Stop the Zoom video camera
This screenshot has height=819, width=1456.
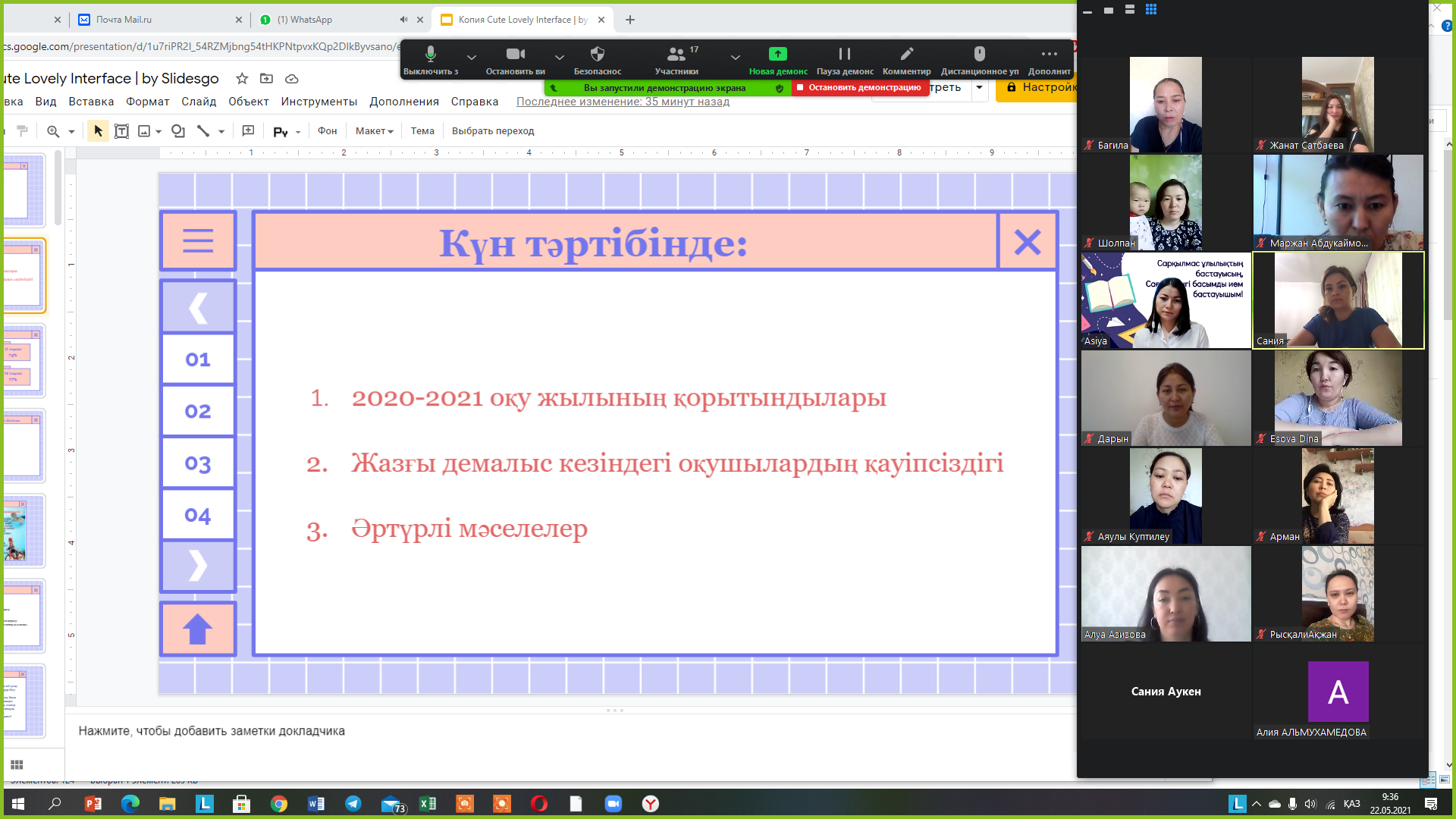click(x=515, y=55)
